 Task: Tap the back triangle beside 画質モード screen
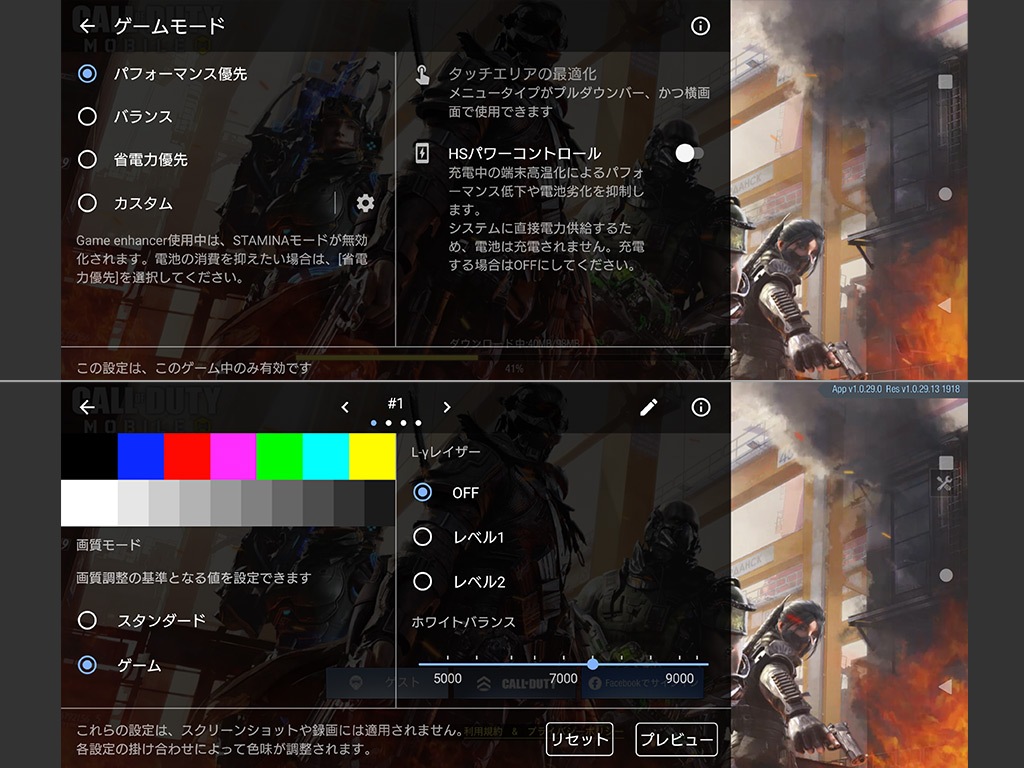(x=944, y=686)
